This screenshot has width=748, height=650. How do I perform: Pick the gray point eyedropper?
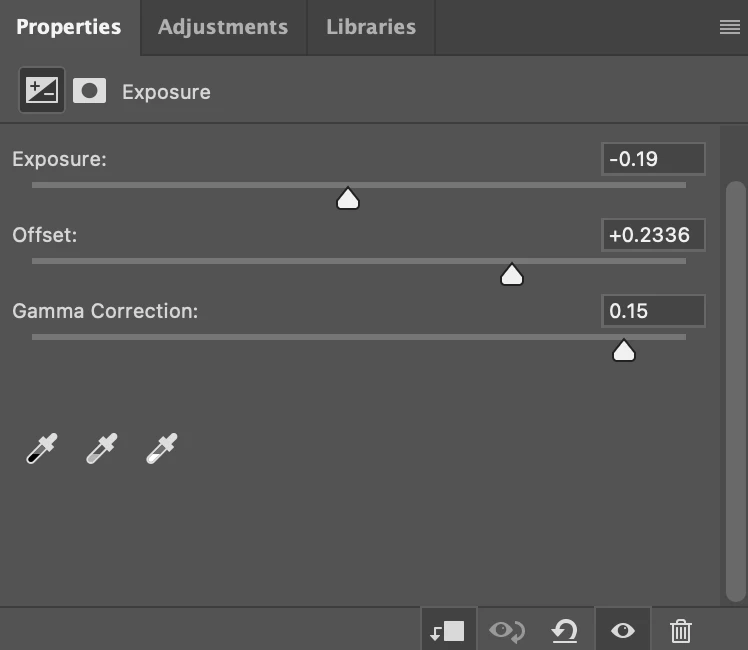[102, 448]
